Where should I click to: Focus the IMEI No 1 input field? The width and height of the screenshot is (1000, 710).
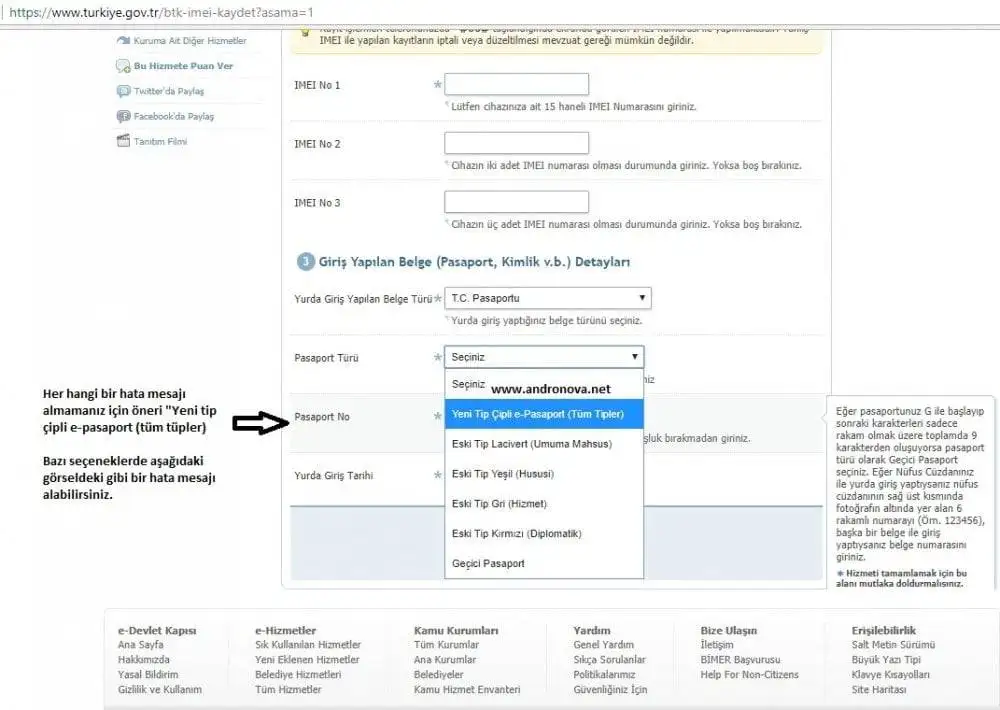tap(517, 84)
